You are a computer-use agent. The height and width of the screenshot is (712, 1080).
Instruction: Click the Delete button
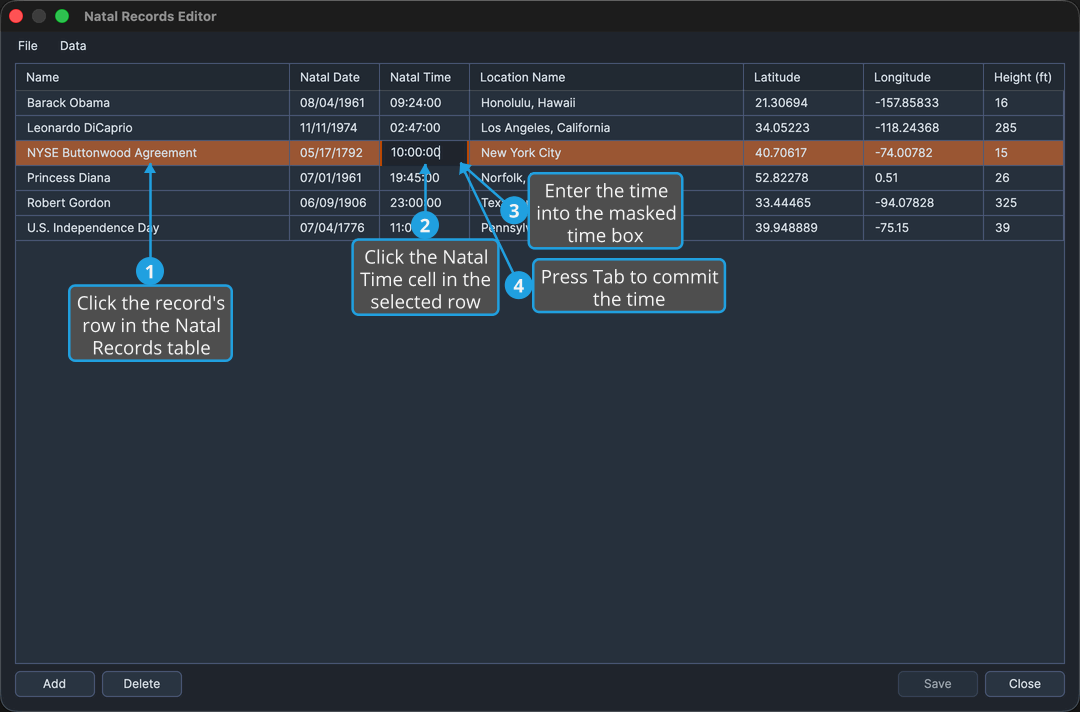point(142,684)
